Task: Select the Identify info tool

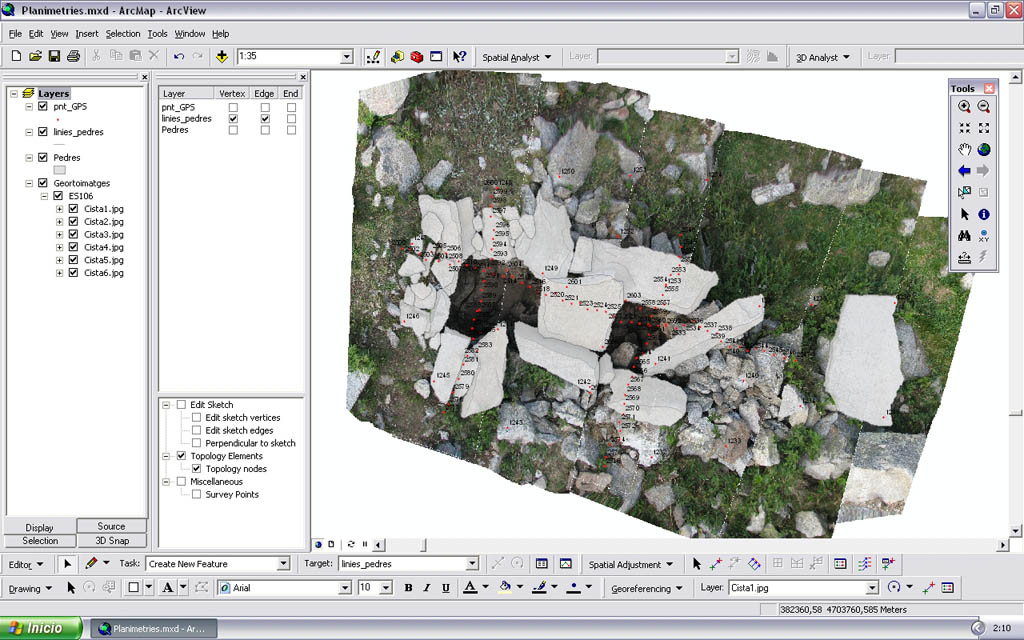Action: [984, 214]
